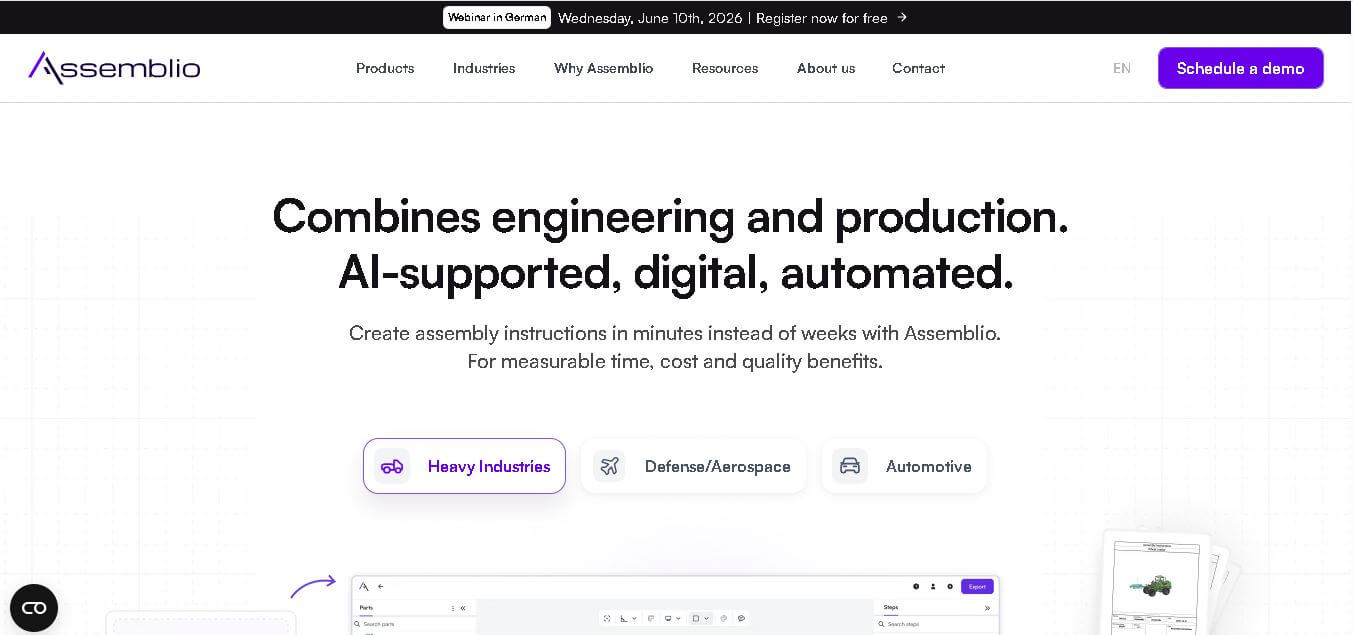Open the EN language selector
This screenshot has height=635, width=1353.
coord(1122,68)
